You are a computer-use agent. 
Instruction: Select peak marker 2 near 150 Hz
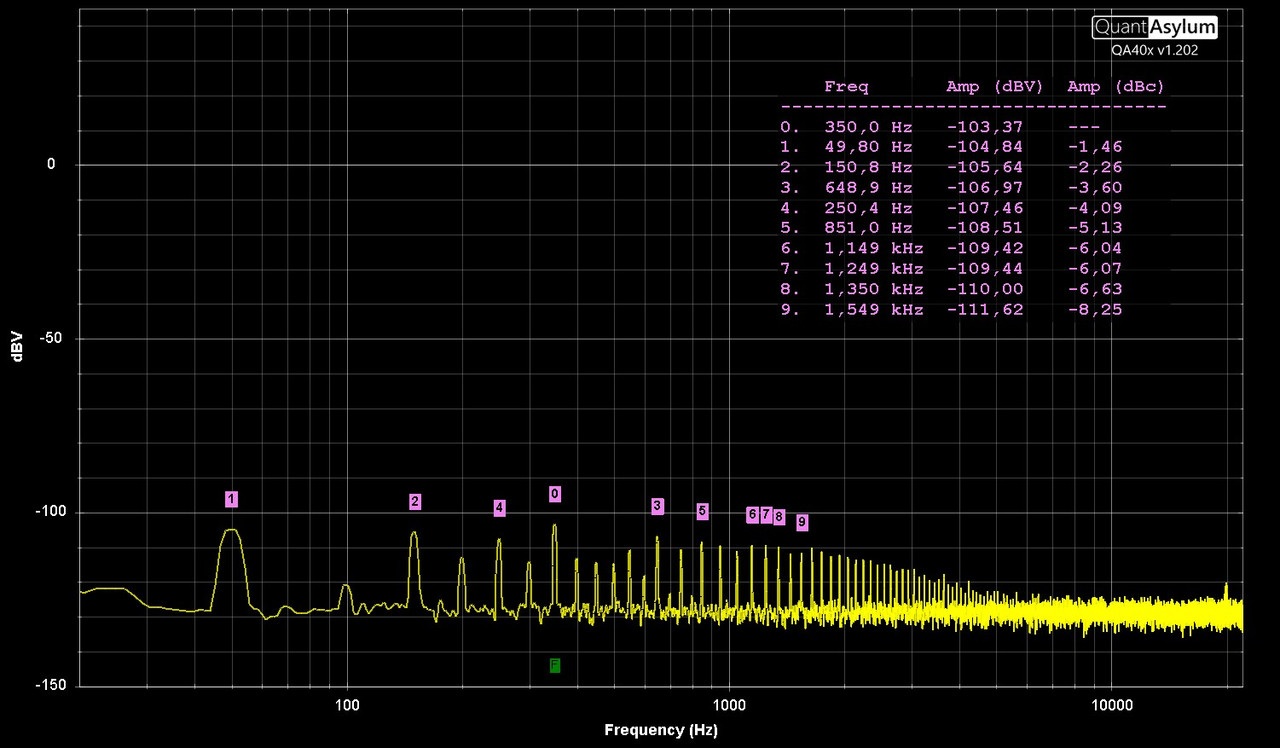(415, 502)
